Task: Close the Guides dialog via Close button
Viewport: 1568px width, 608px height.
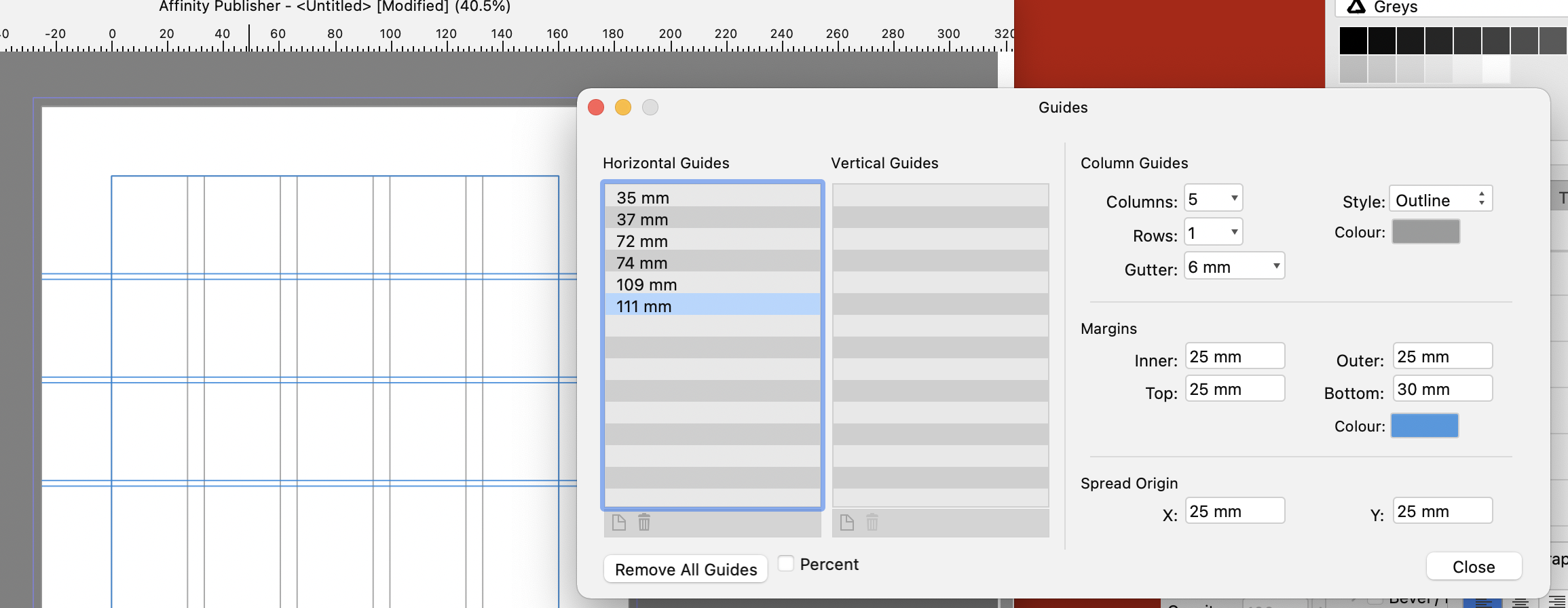Action: (x=1474, y=567)
